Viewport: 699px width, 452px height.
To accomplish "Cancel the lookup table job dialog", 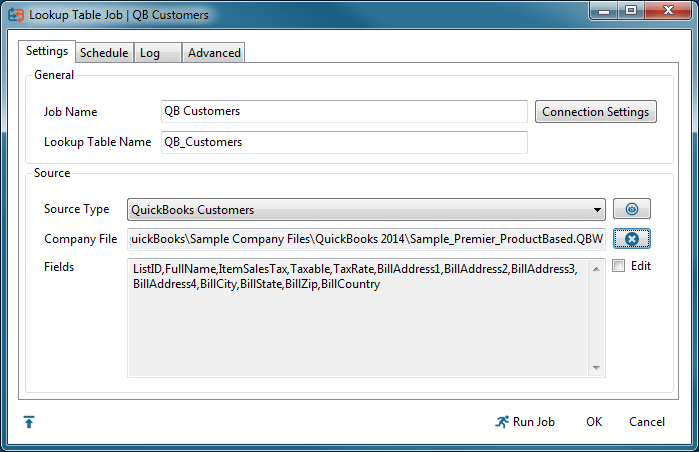I will point(646,422).
